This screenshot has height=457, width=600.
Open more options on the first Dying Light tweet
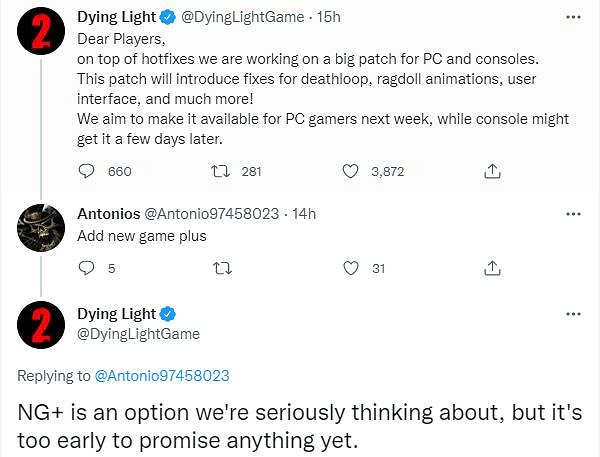click(572, 19)
